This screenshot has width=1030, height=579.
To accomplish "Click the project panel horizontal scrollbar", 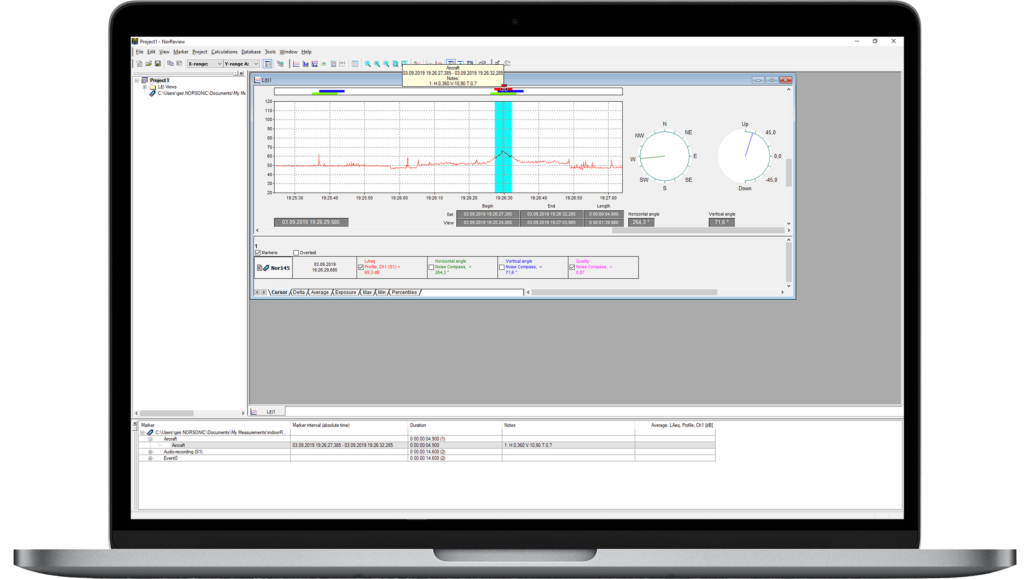I will tap(167, 413).
